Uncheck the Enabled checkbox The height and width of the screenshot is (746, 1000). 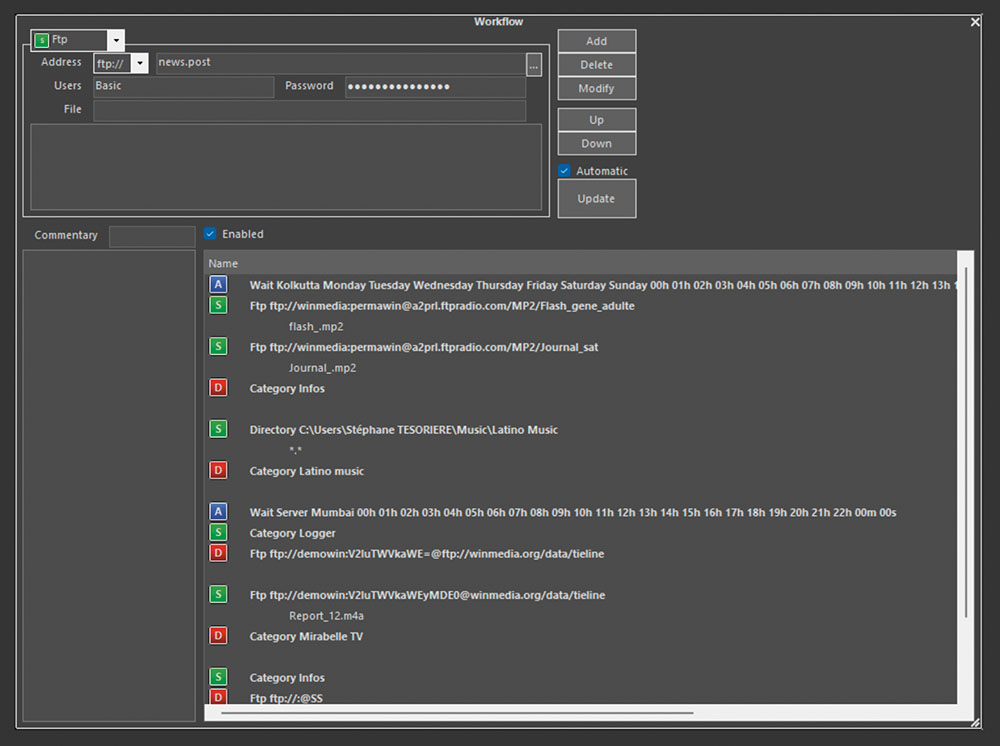pyautogui.click(x=210, y=234)
